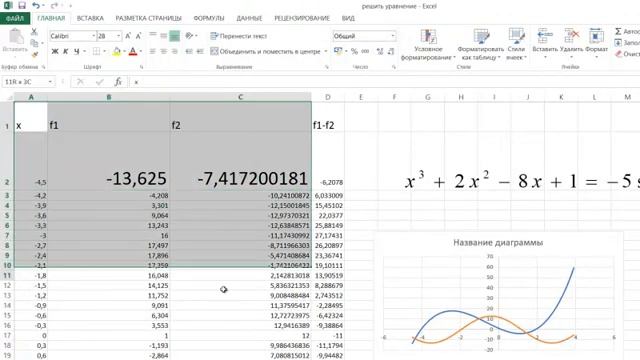Click the Borders icon
Image resolution: width=640 pixels, height=360 pixels.
coord(96,51)
